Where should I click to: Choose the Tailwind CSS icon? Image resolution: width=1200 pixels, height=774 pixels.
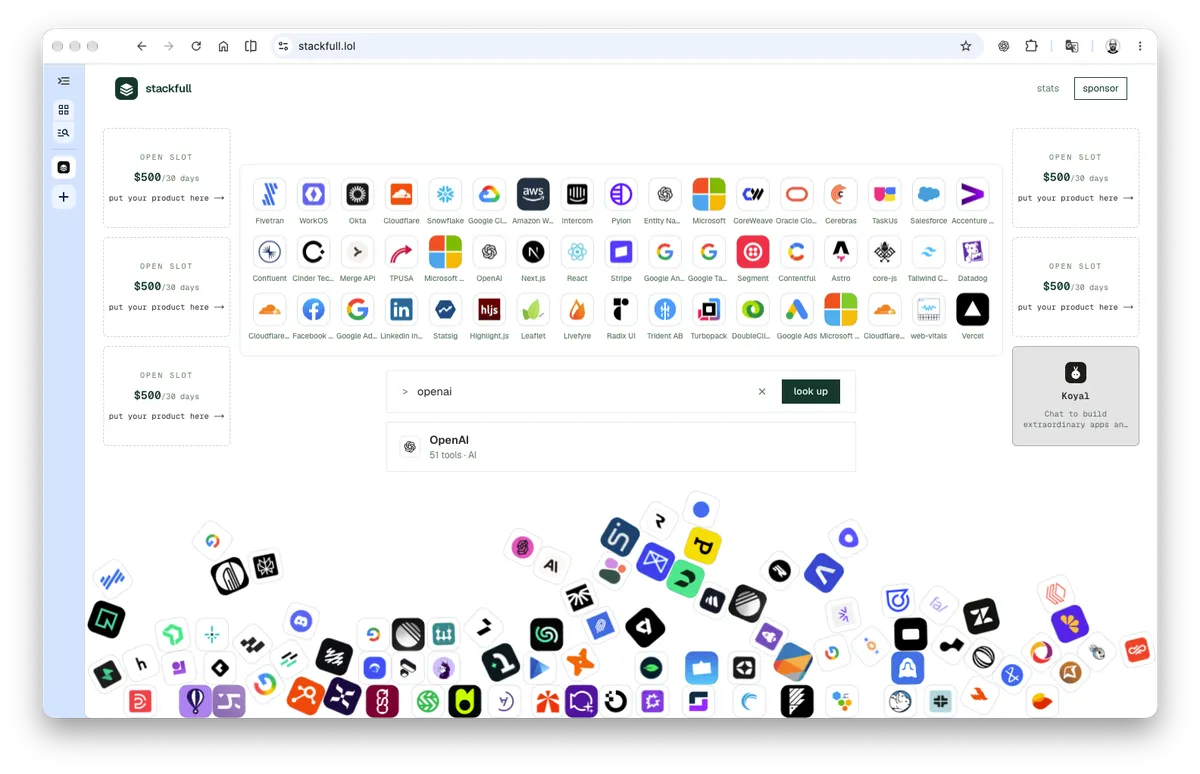929,252
